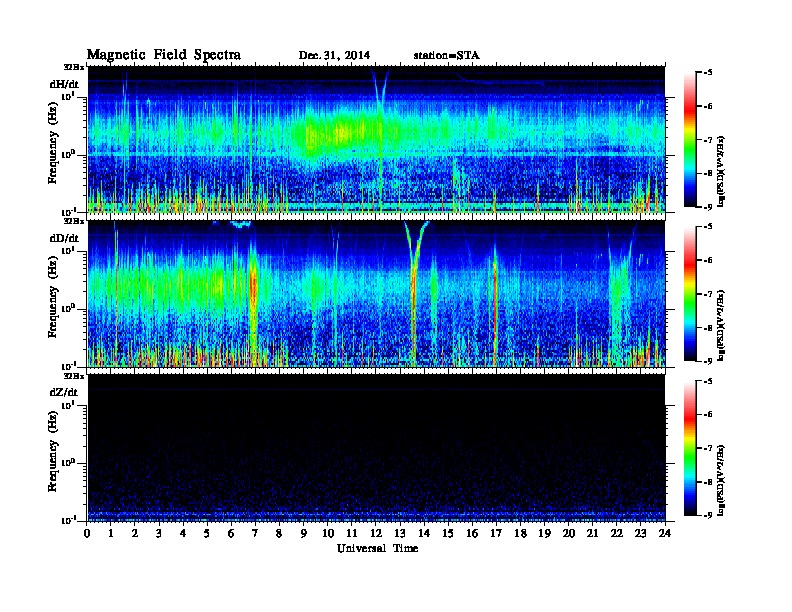
Task: Click the "-9" value on the dH/dt color bar
Action: tap(708, 207)
